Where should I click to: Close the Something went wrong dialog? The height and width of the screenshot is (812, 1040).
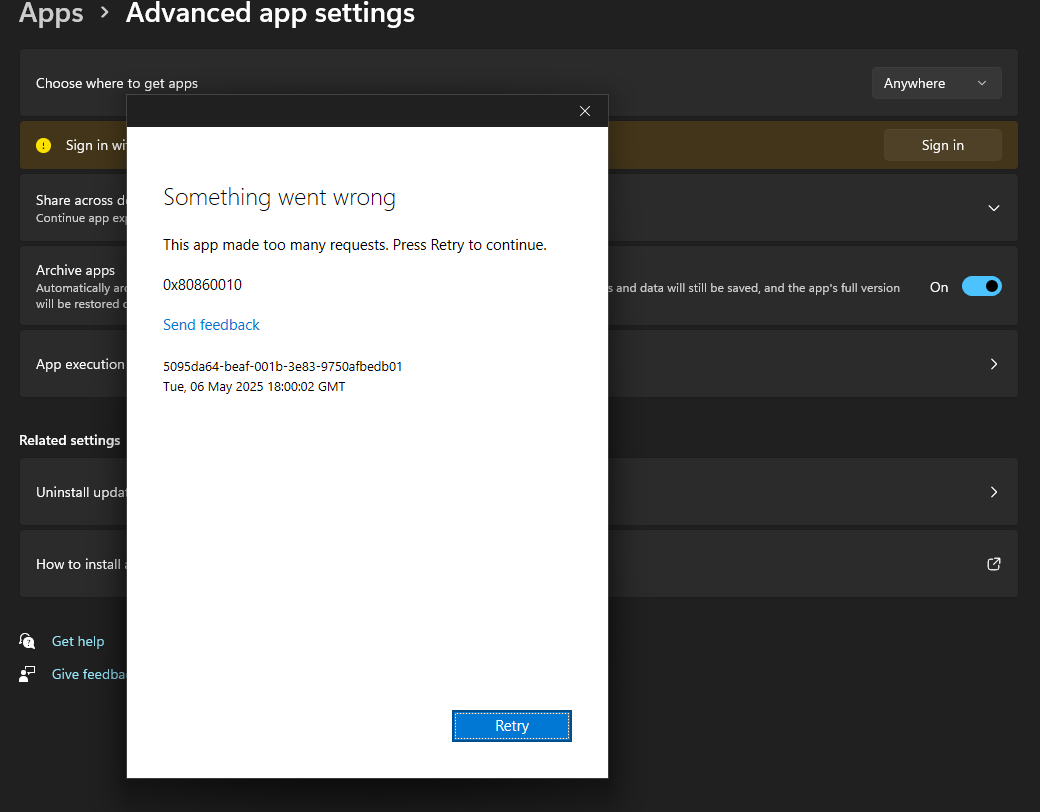pyautogui.click(x=584, y=111)
